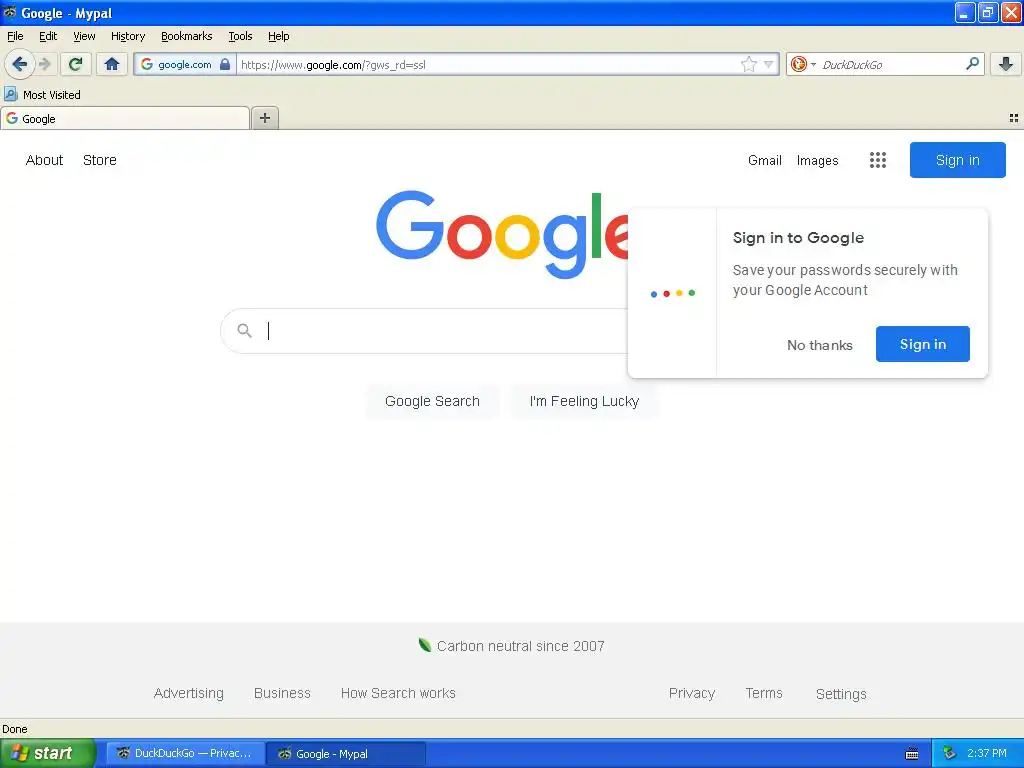Click the 2:37 PM taskbar clock
Screen dimensions: 1024x768
(987, 753)
